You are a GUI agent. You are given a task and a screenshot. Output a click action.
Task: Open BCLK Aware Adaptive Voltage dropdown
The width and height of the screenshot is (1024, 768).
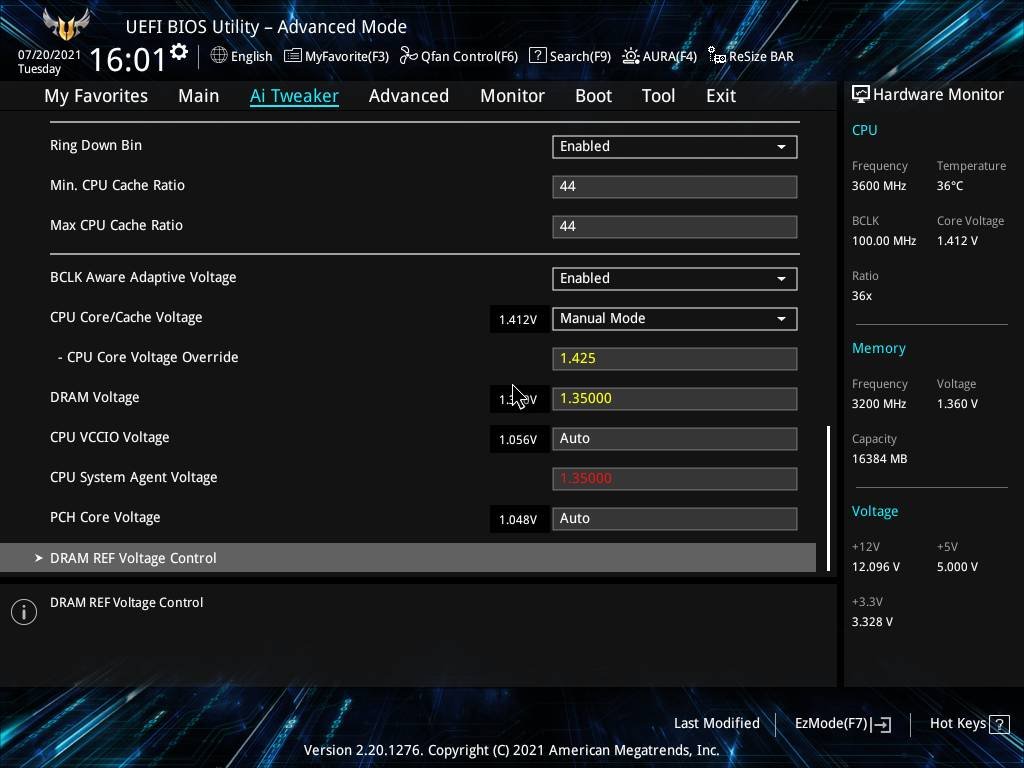pos(674,278)
